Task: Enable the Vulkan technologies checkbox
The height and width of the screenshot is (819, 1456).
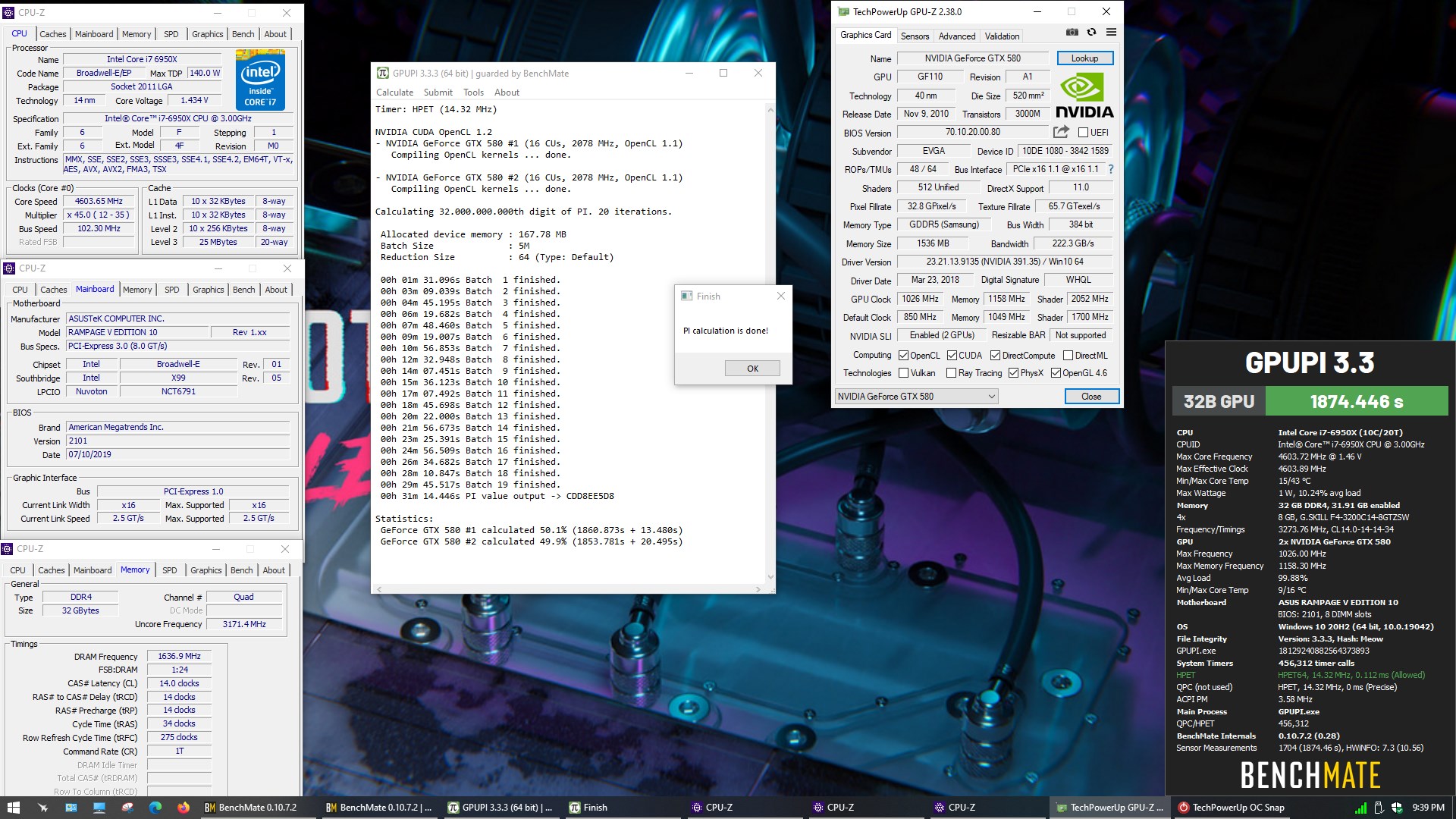Action: pyautogui.click(x=903, y=373)
